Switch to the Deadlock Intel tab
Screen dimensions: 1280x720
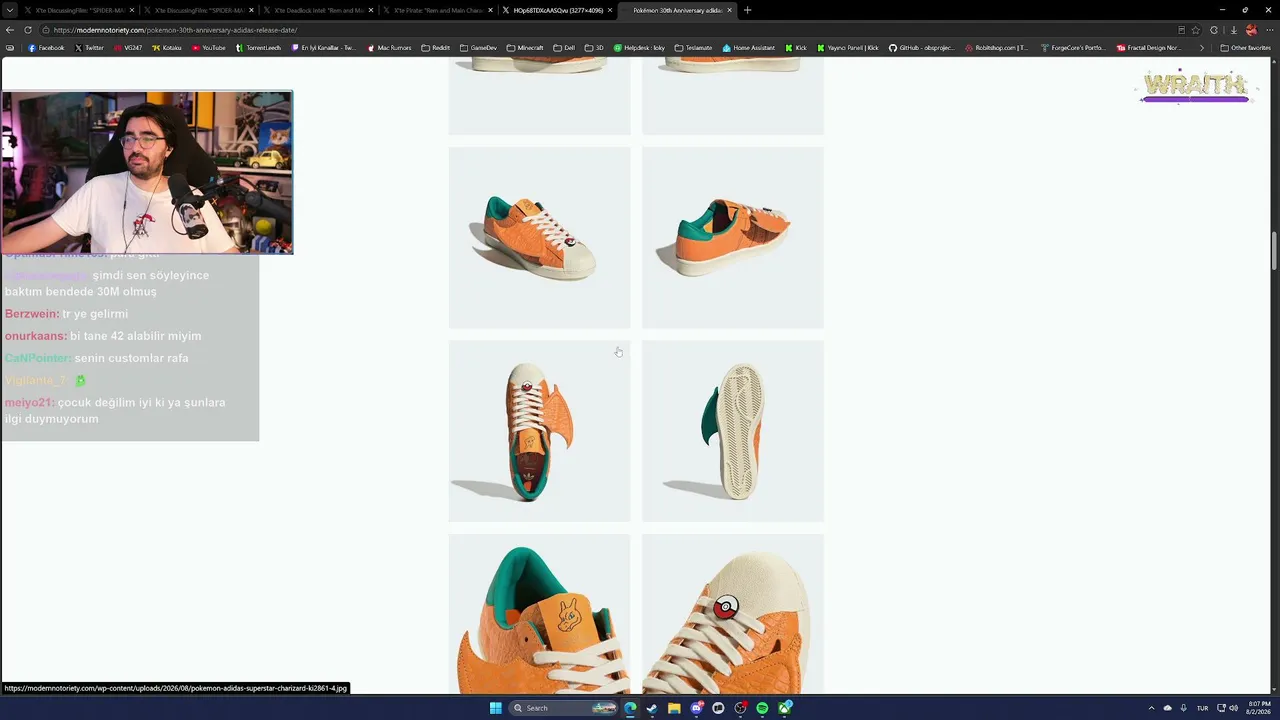320,10
